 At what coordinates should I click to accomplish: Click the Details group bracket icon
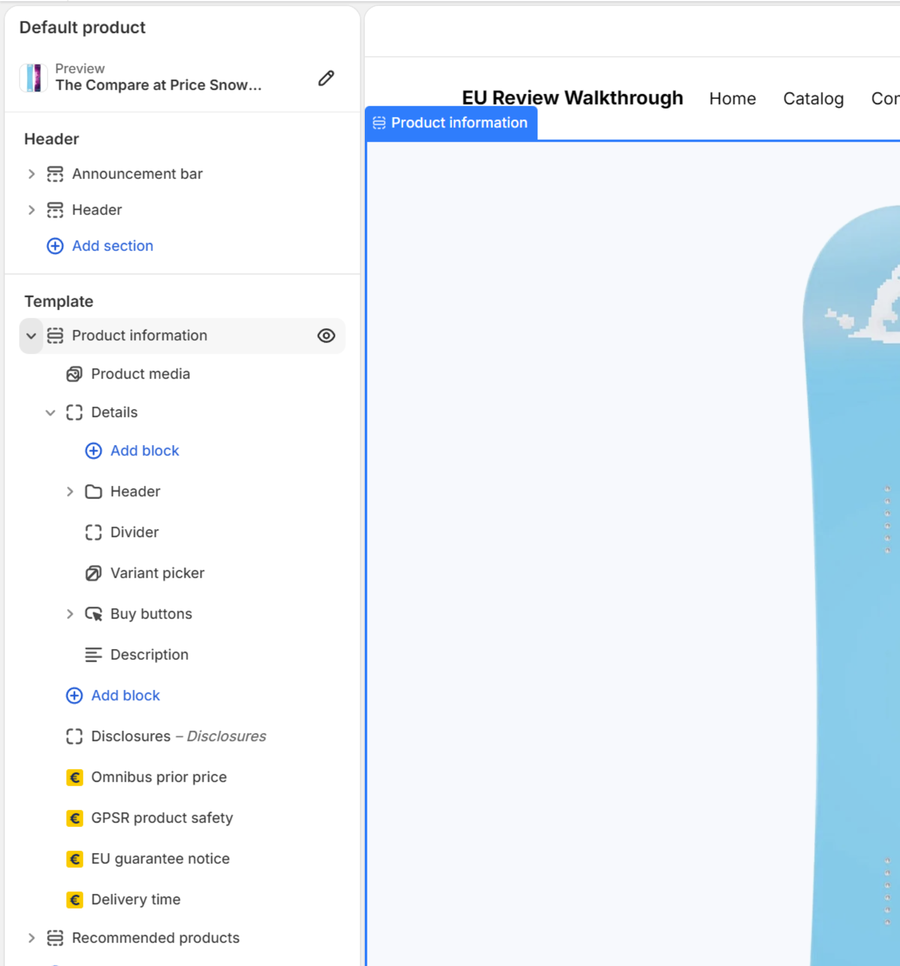pos(74,412)
